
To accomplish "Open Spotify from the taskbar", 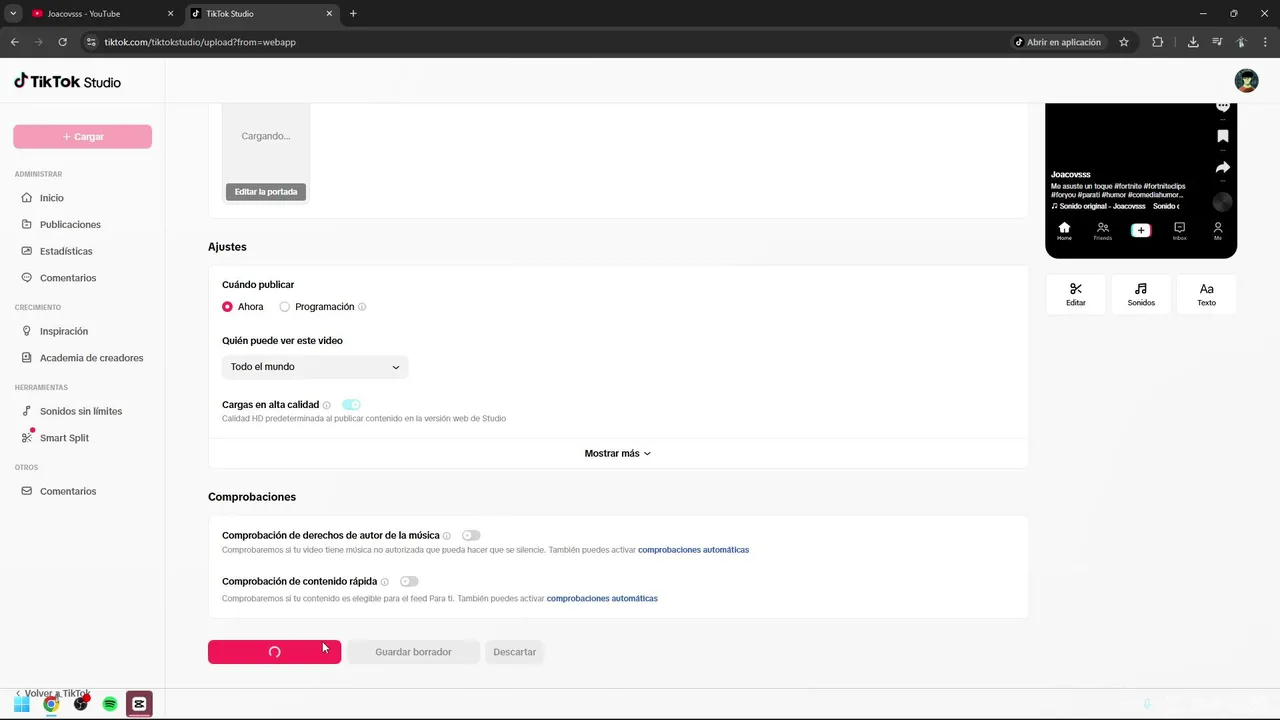I will click(110, 704).
